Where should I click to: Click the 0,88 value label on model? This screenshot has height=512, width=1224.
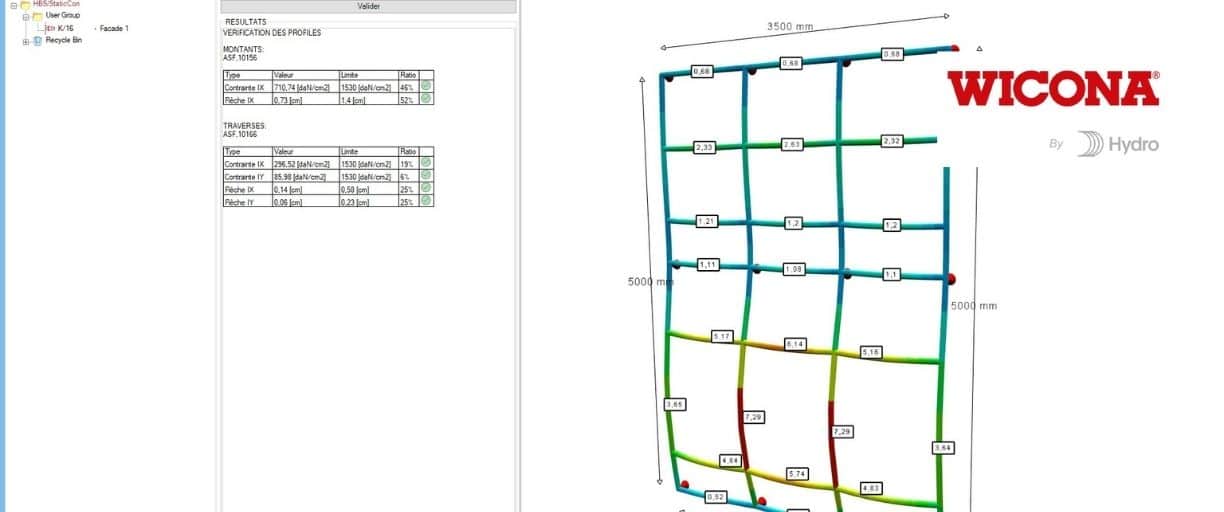tap(892, 53)
